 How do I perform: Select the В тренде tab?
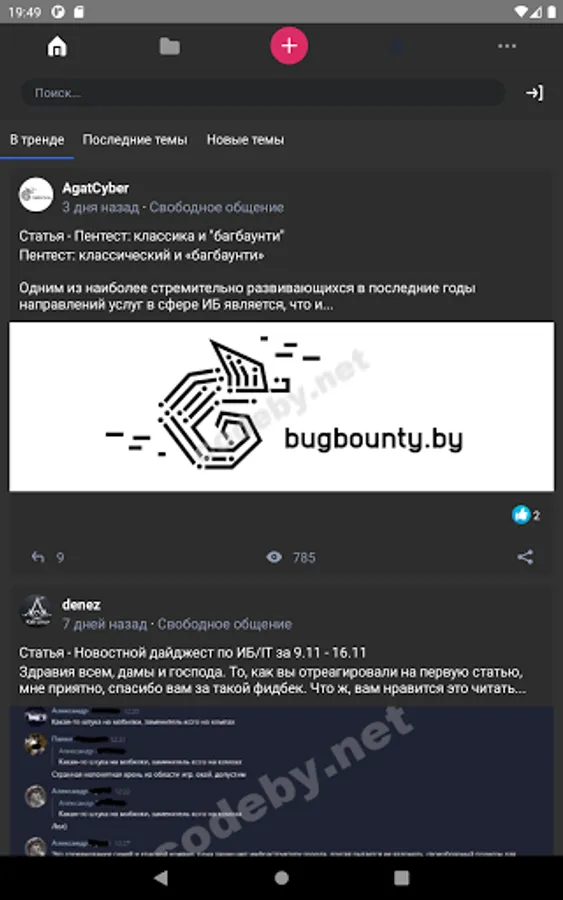pos(37,139)
